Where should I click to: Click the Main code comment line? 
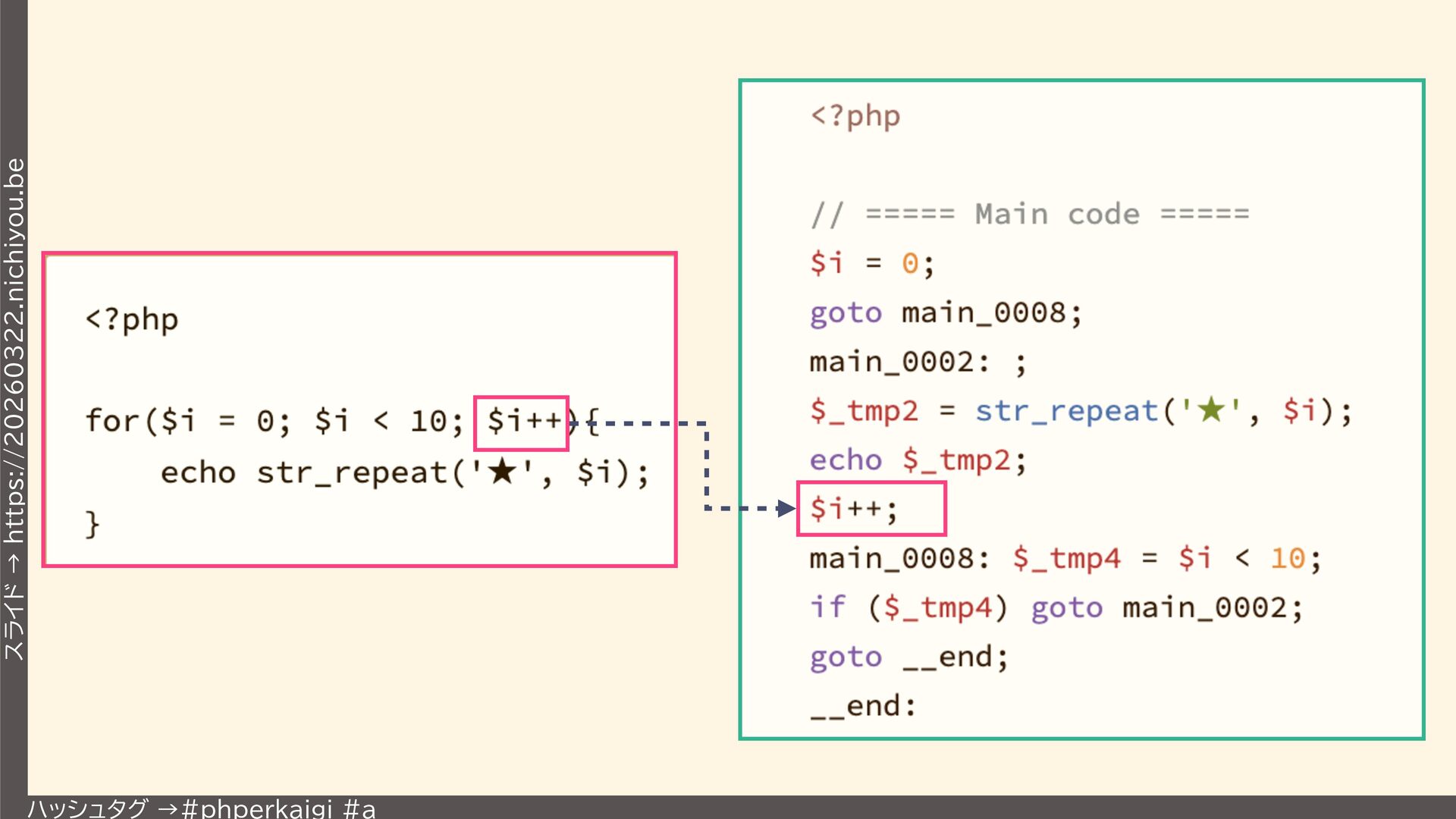(x=1029, y=215)
